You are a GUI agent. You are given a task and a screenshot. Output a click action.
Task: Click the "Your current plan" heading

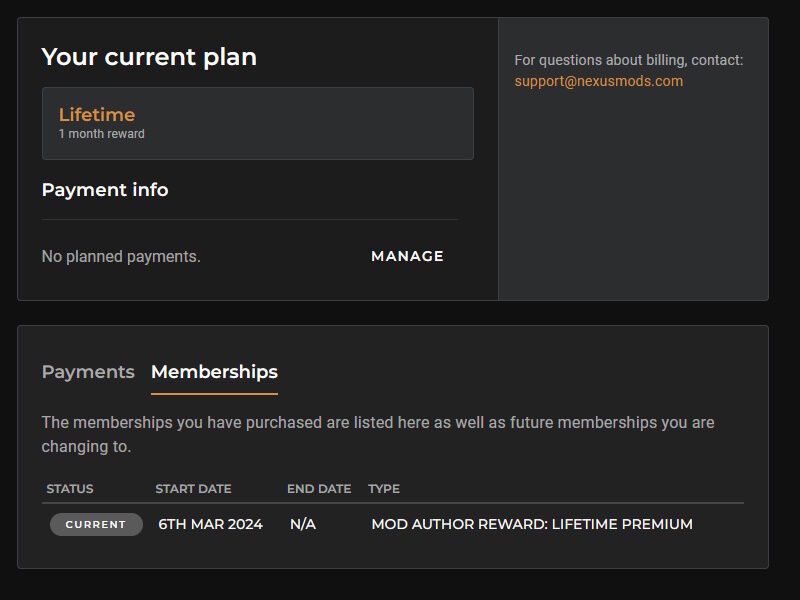pyautogui.click(x=149, y=57)
